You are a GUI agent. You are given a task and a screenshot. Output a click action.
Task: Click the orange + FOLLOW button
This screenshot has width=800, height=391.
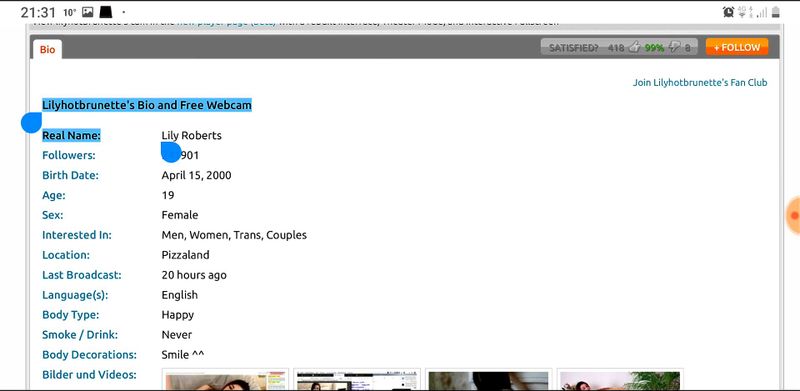(737, 47)
